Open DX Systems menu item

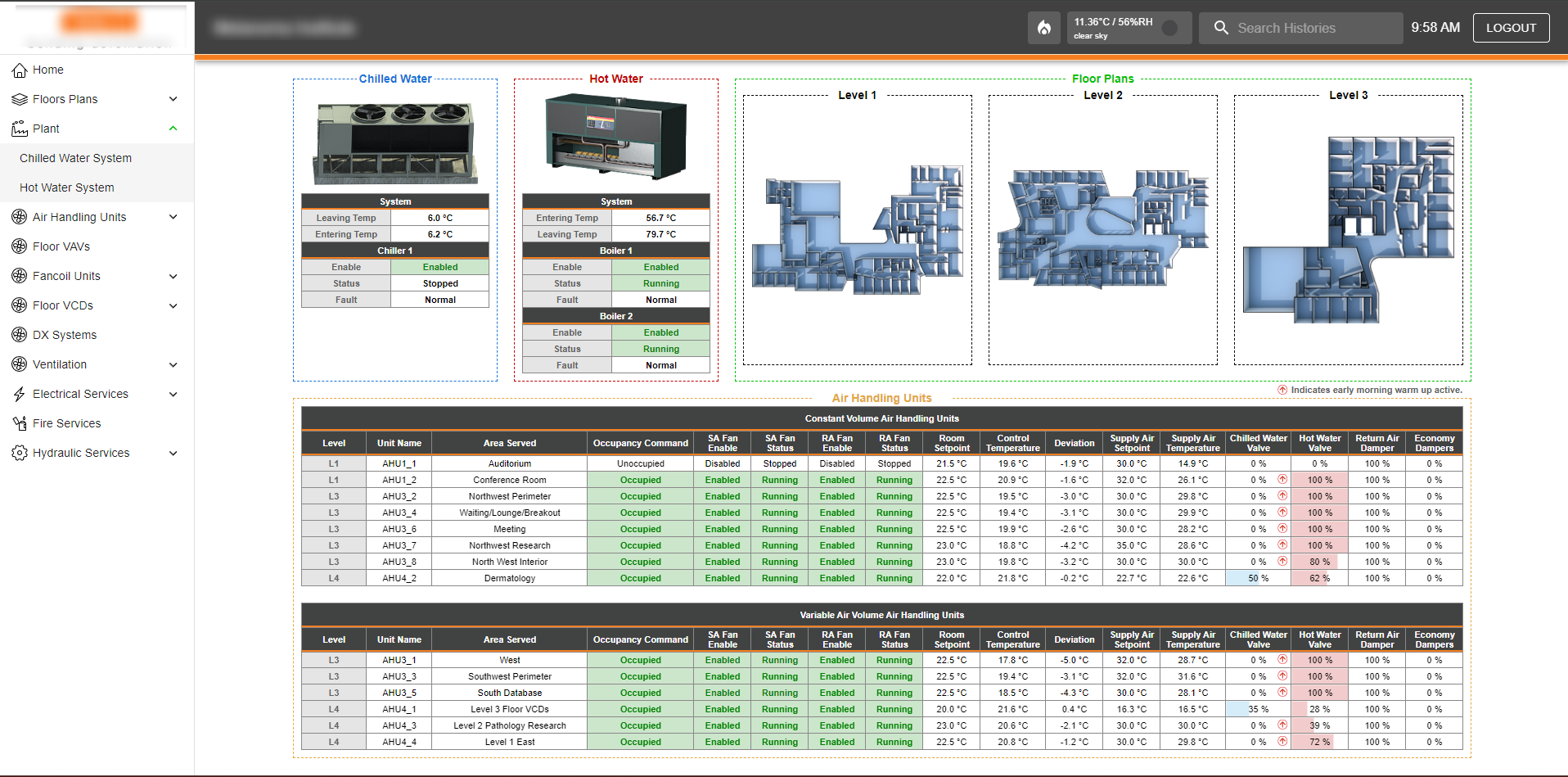[x=97, y=335]
